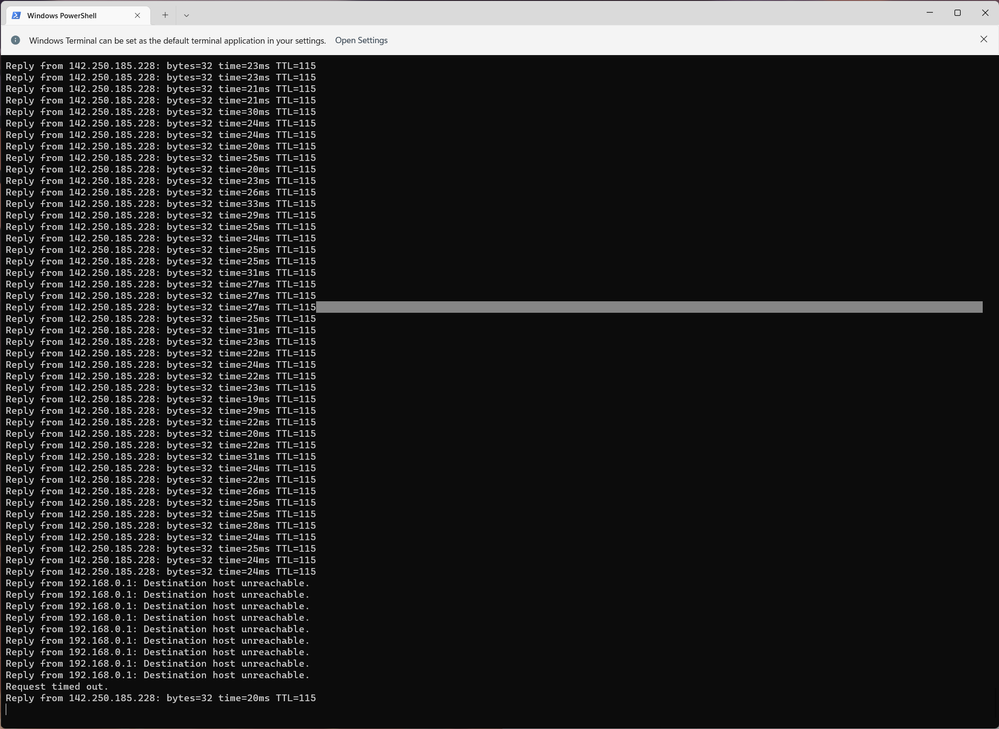Click the PowerShell icon on the active tab
Image resolution: width=999 pixels, height=729 pixels.
(14, 15)
